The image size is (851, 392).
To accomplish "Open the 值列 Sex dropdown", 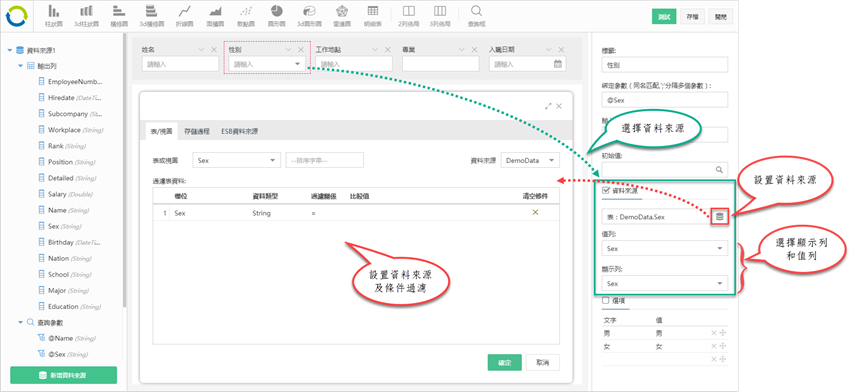I will 664,249.
